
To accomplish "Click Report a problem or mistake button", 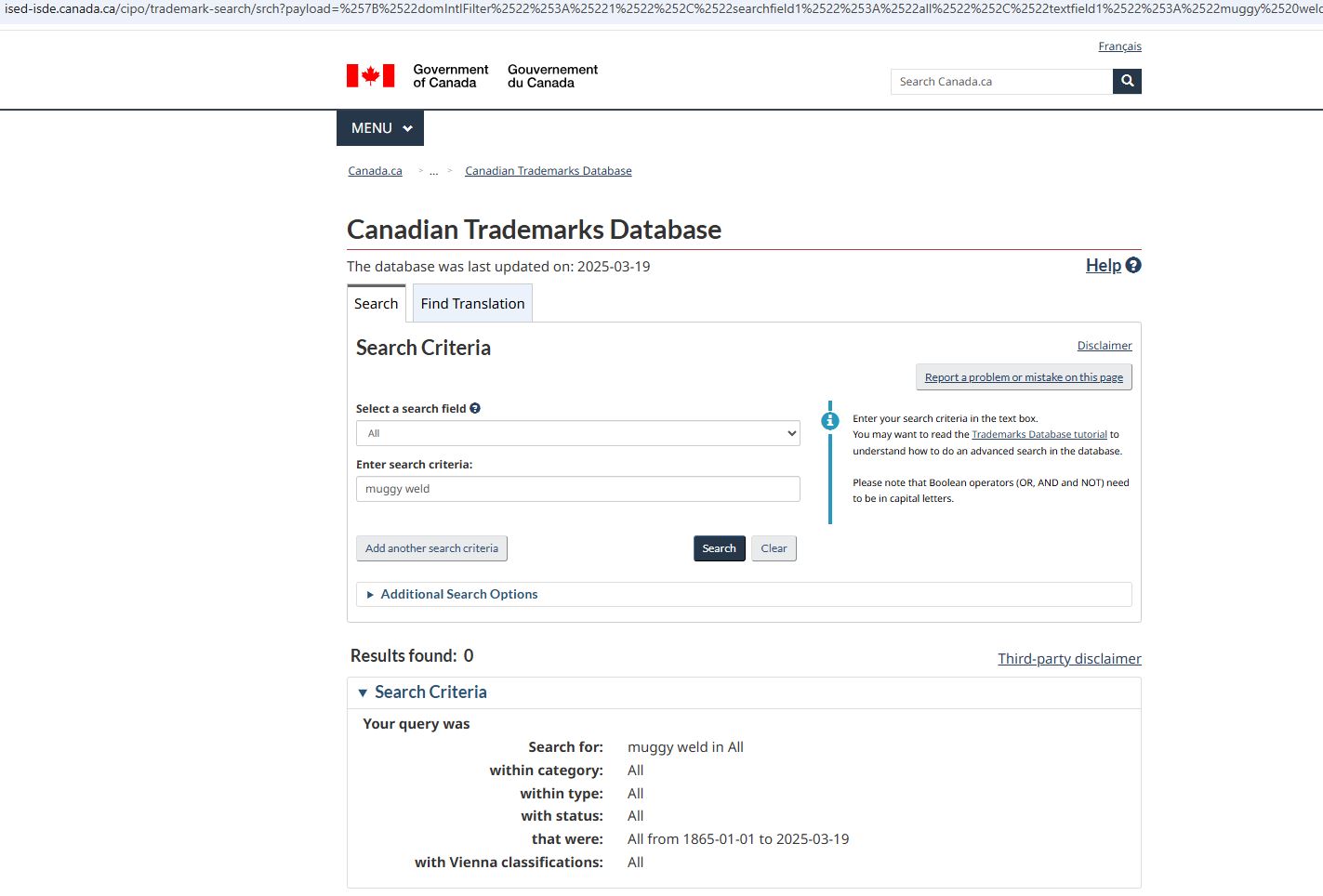I will coord(1024,377).
